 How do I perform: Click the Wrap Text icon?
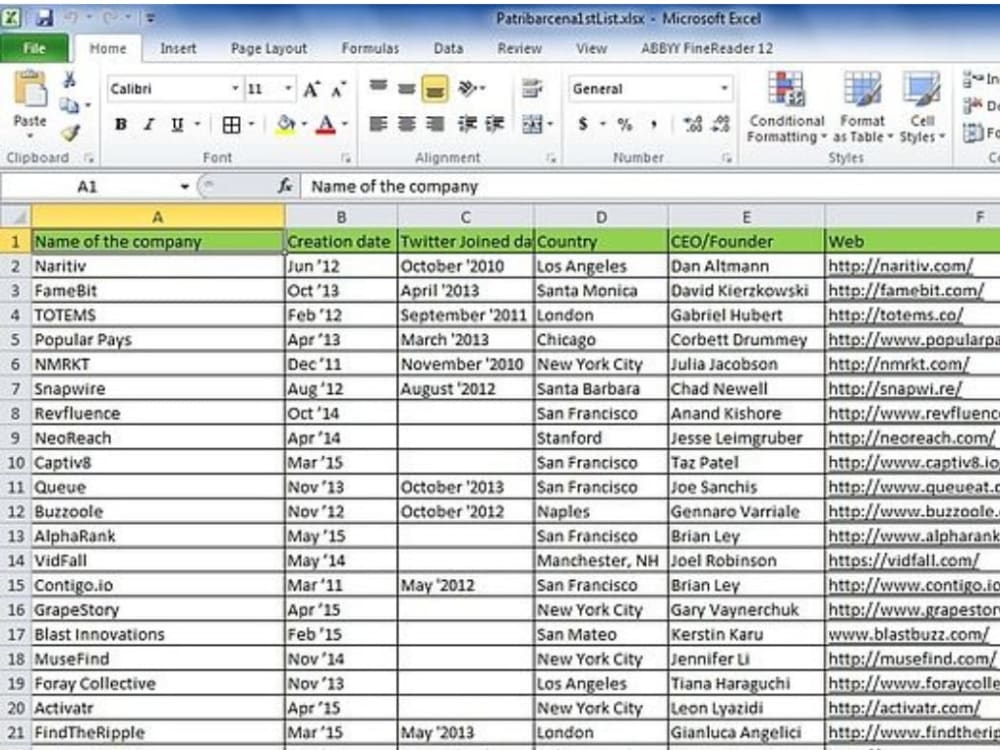coord(531,88)
